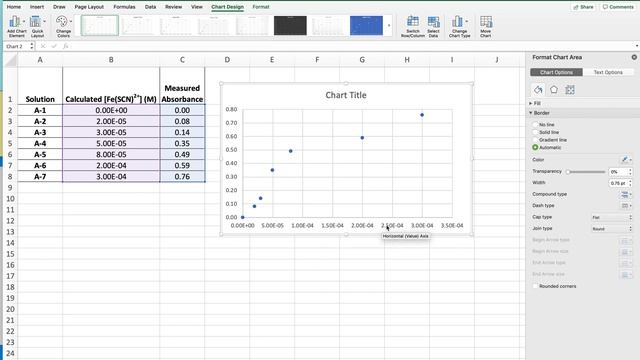Select the first chart style thumbnail
Screen dimensions: 640x360
tap(100, 26)
